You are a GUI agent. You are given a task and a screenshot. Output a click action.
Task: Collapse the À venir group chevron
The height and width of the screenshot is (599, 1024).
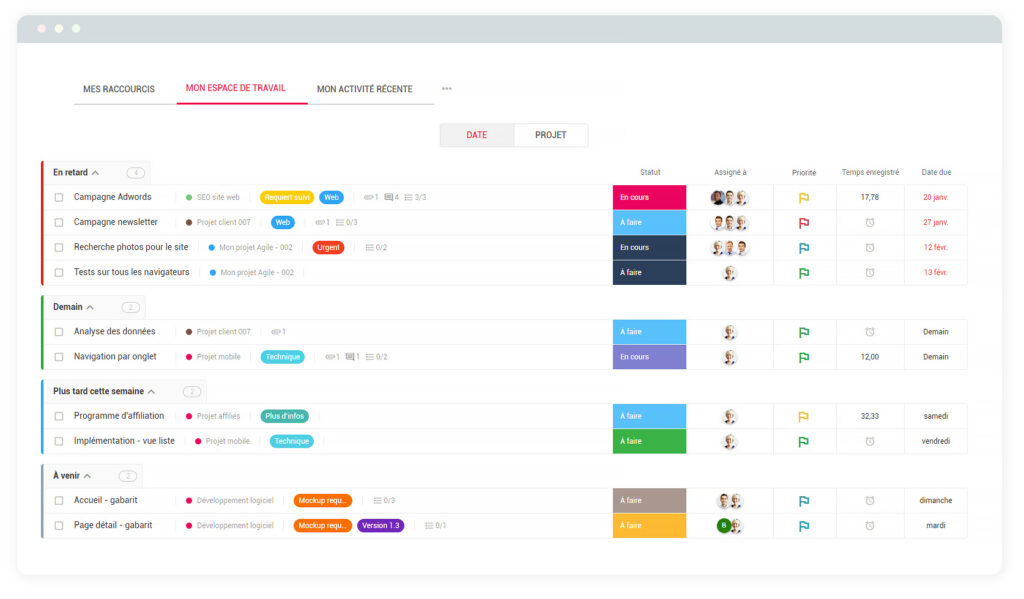pyautogui.click(x=88, y=476)
